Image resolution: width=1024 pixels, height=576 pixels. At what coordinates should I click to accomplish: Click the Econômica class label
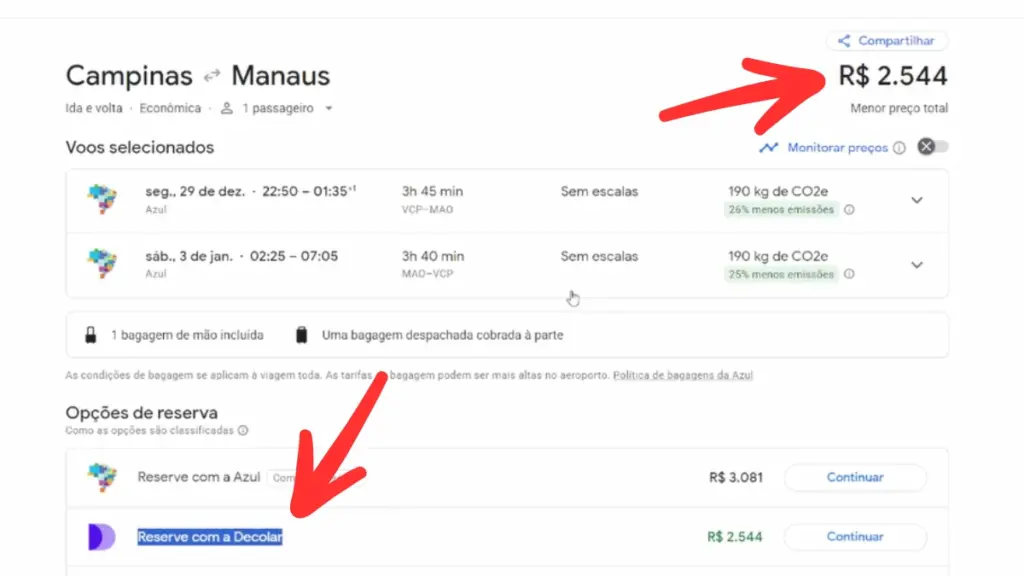[x=170, y=108]
